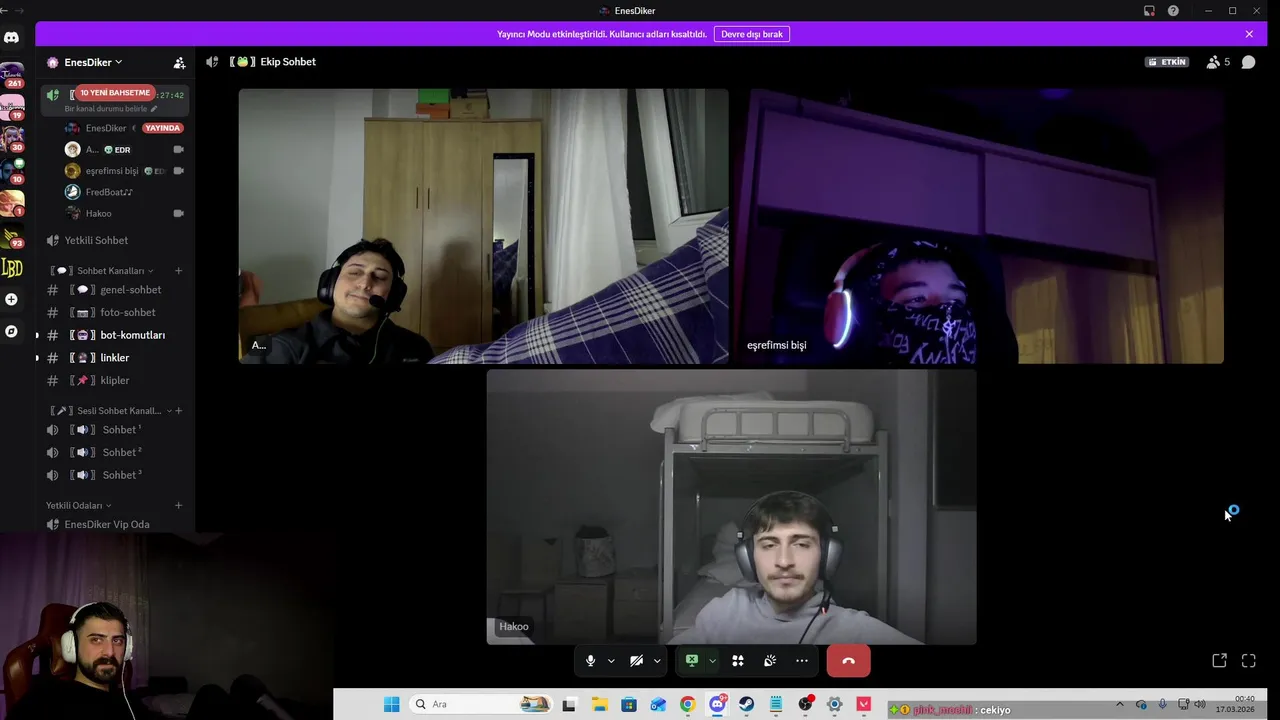Open Discord help question mark icon

click(1173, 11)
